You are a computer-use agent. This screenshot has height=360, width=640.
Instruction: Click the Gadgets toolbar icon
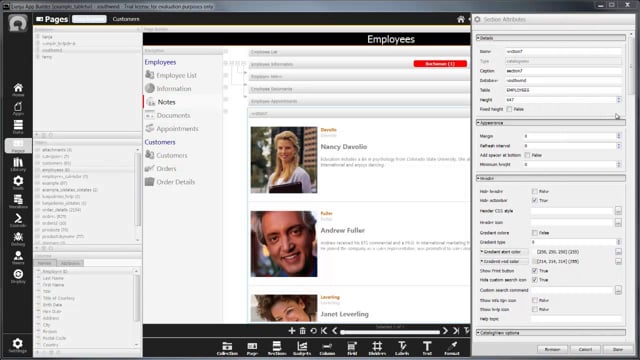click(302, 348)
